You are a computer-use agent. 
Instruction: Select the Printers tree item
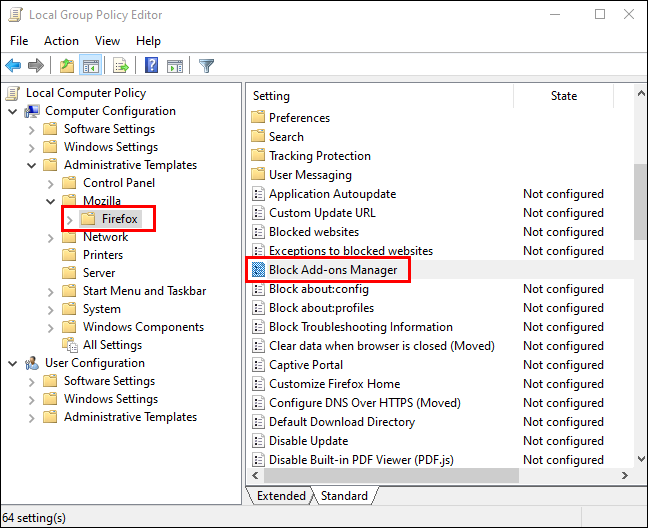(x=102, y=255)
